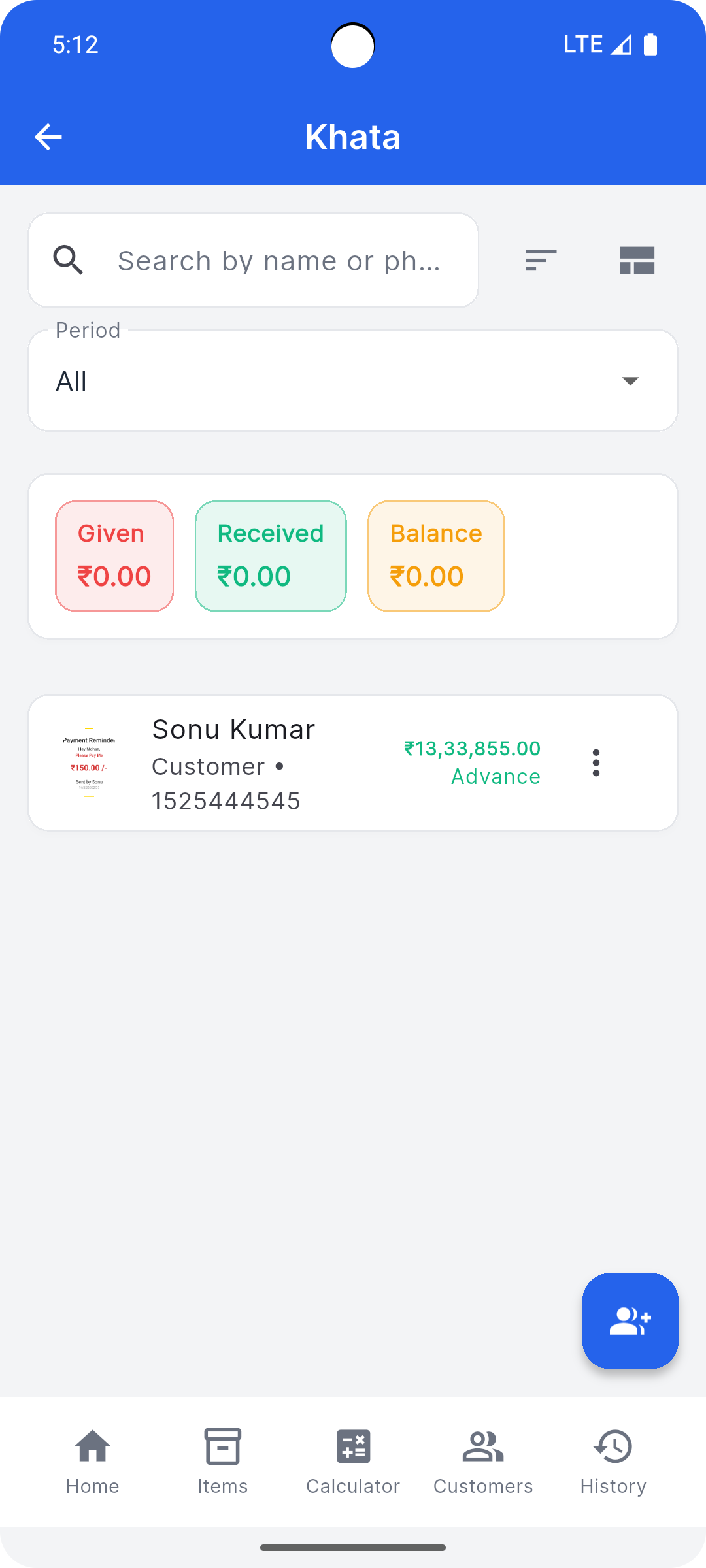
Task: Select the Given amount card
Action: click(114, 556)
